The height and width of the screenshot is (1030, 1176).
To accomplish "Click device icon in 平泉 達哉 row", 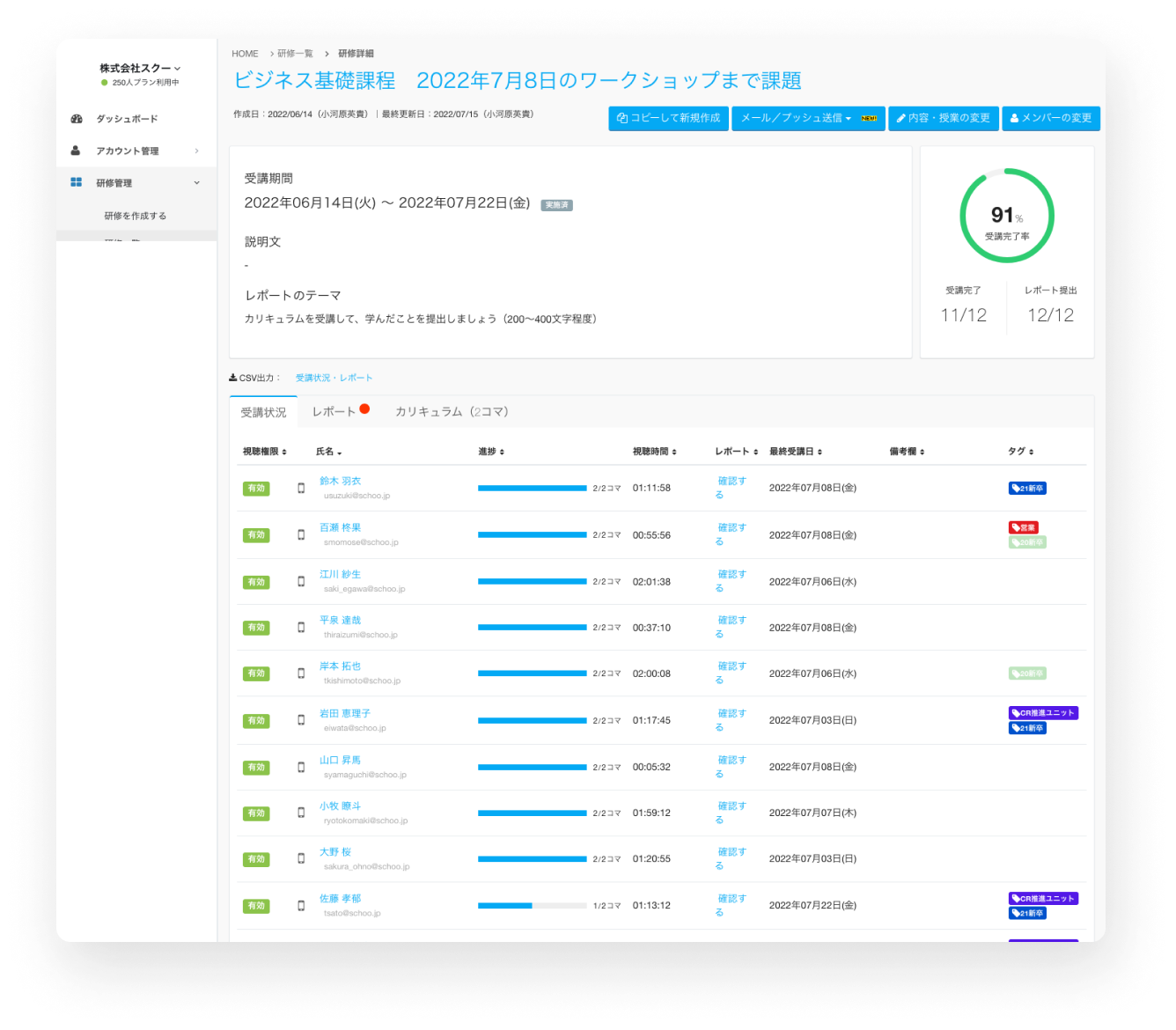I will point(301,627).
